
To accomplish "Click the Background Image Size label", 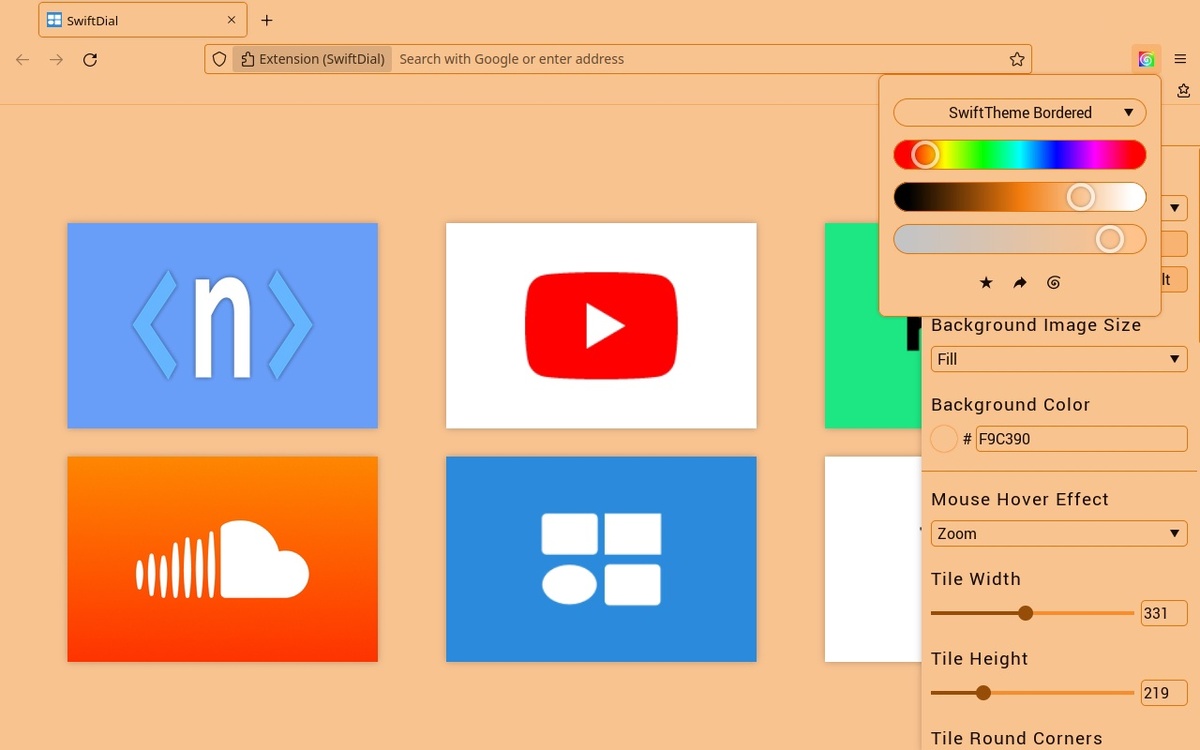I will [x=1036, y=325].
